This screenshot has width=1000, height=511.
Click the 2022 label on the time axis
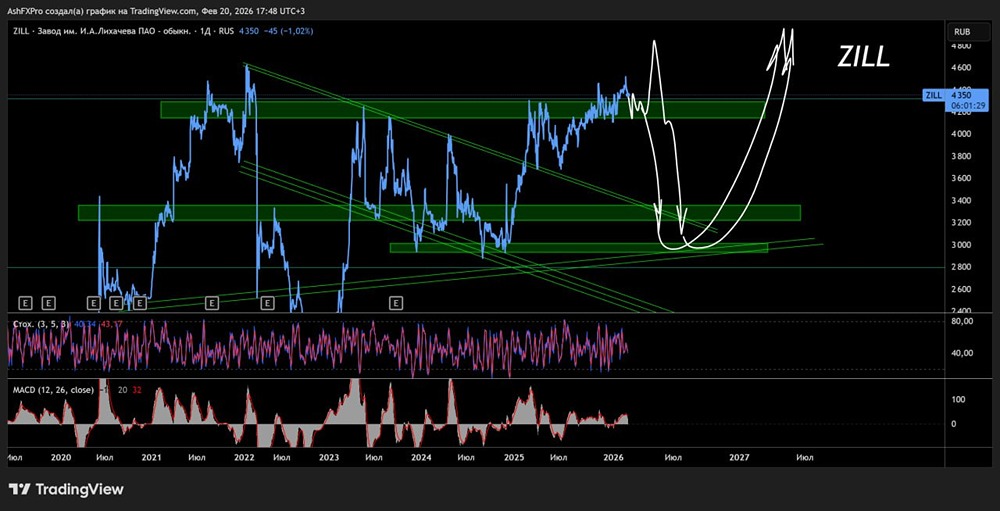[244, 457]
